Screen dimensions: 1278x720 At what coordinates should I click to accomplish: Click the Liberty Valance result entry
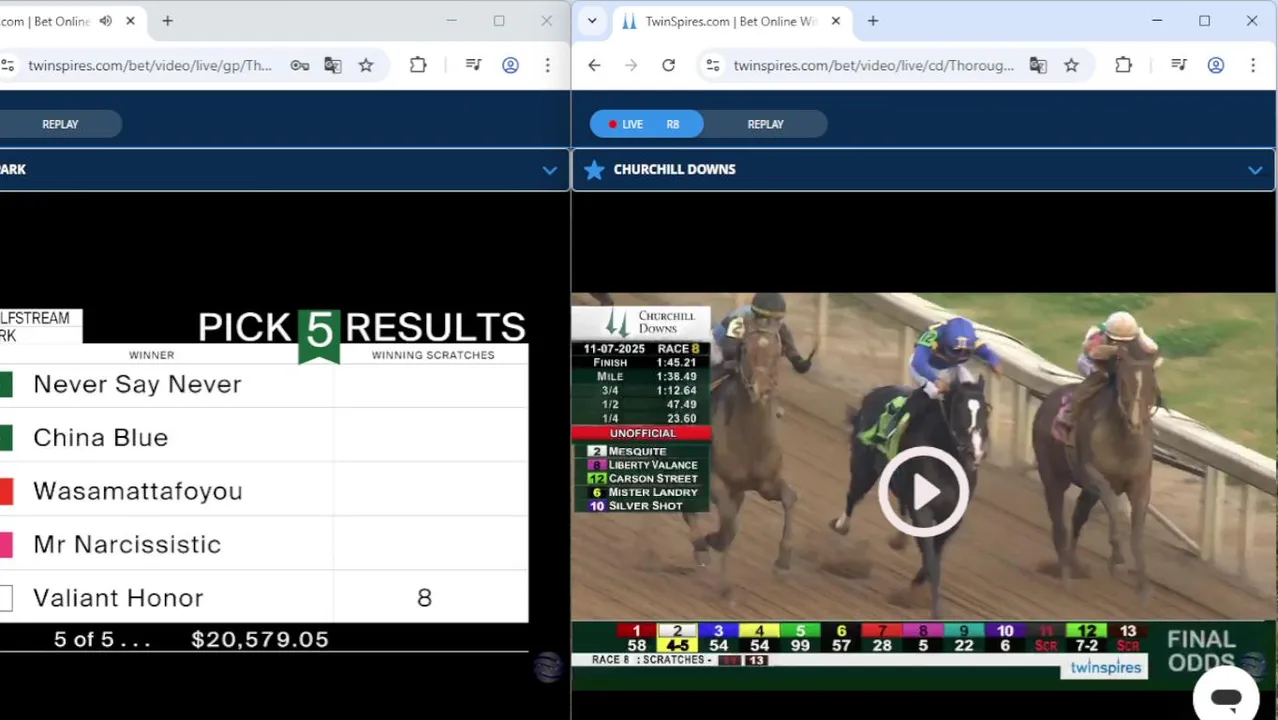[641, 465]
